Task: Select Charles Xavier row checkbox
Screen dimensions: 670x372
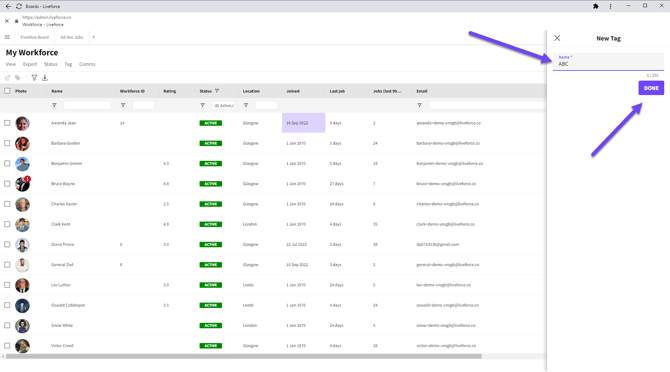Action: (7, 204)
